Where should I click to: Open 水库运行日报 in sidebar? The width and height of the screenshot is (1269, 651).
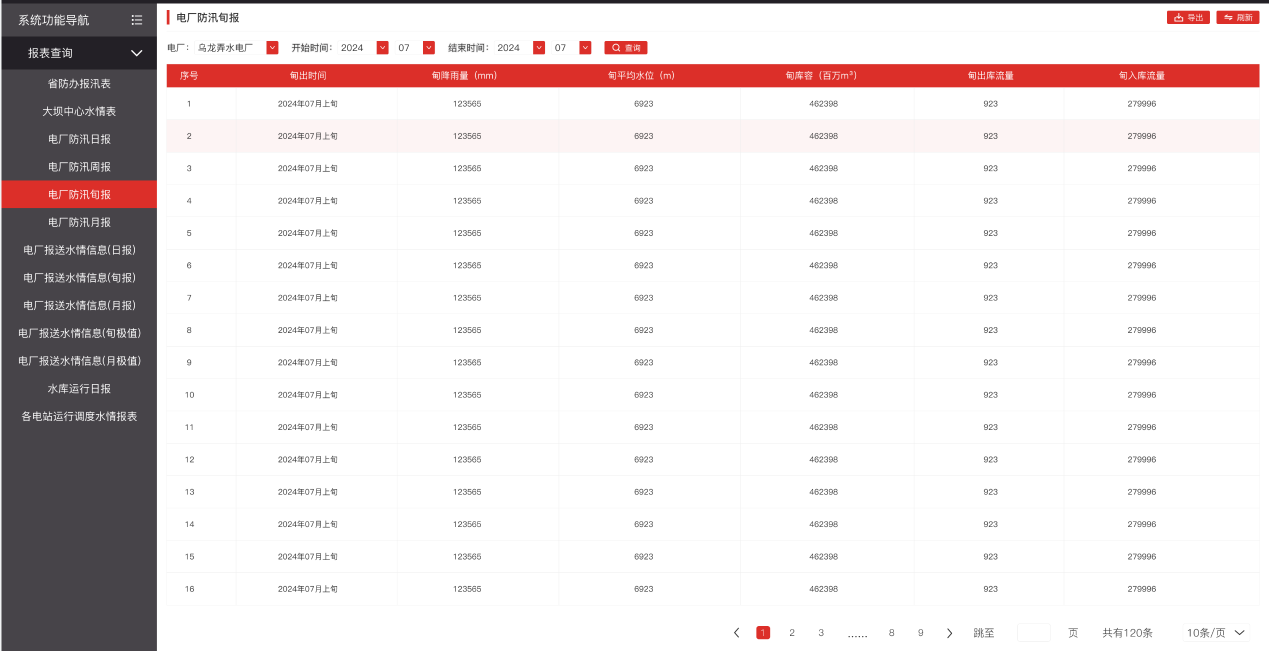pos(79,388)
